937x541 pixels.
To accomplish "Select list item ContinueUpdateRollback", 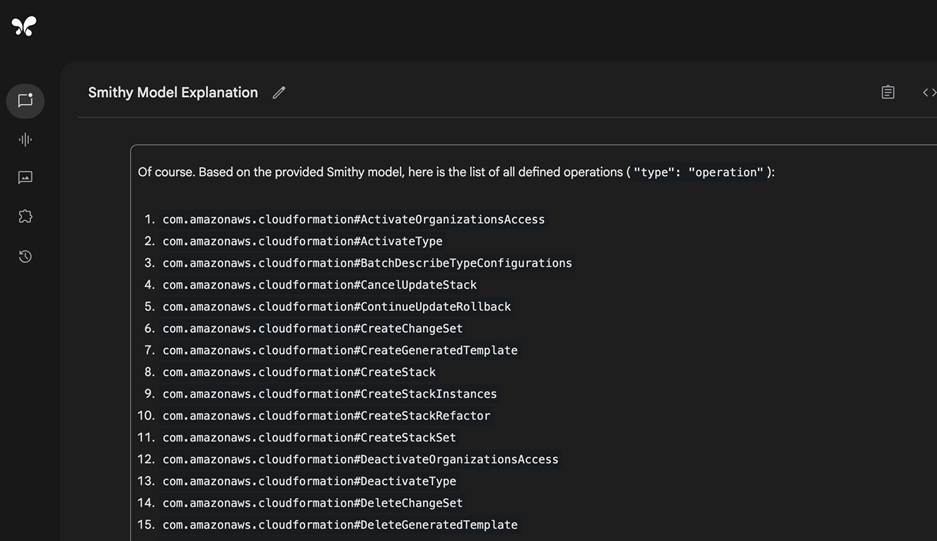I will pos(337,307).
